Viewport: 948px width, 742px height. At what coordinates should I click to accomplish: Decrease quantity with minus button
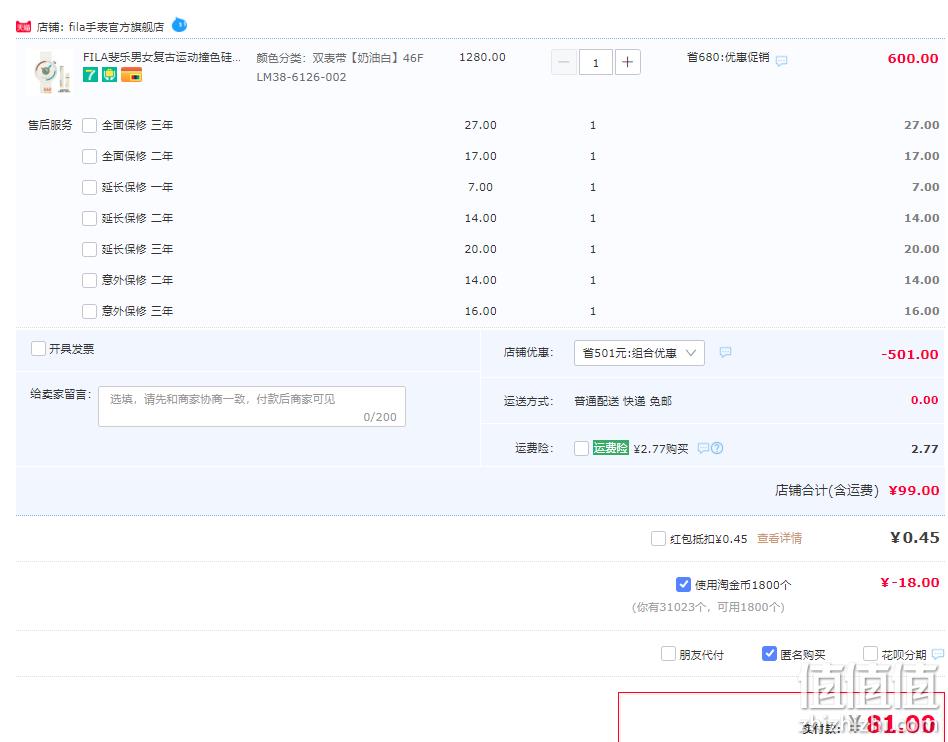click(563, 62)
